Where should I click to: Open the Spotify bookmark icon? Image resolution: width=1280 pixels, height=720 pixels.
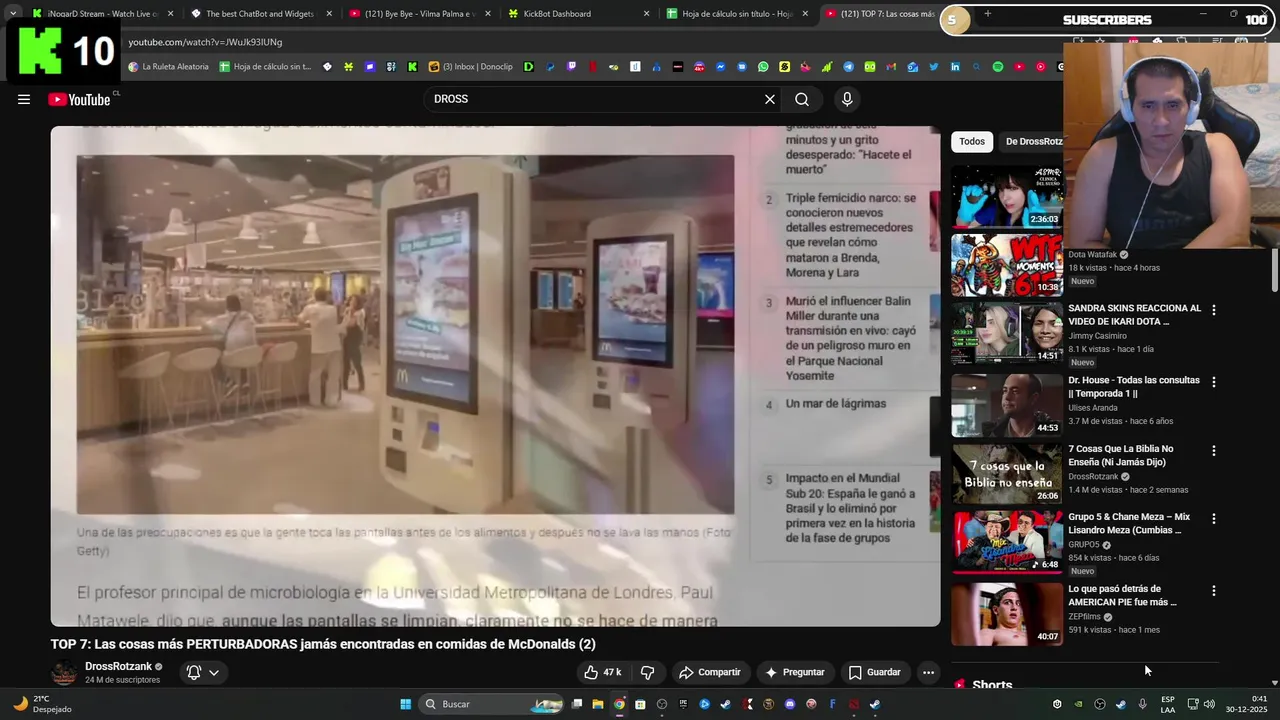(998, 67)
